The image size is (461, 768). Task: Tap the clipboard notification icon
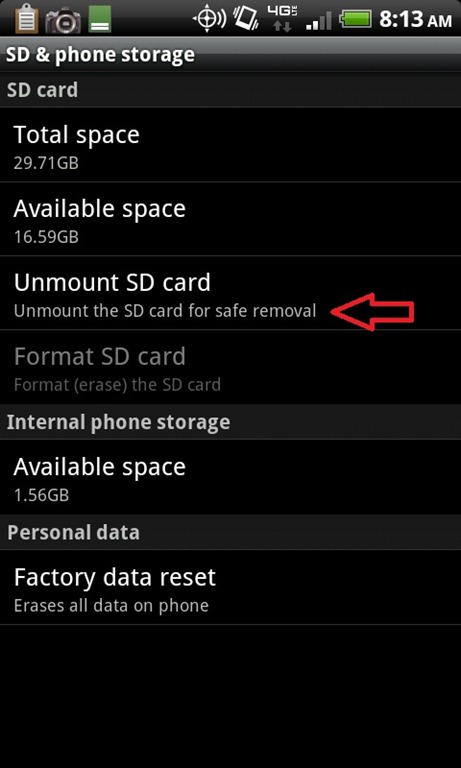[x=25, y=20]
